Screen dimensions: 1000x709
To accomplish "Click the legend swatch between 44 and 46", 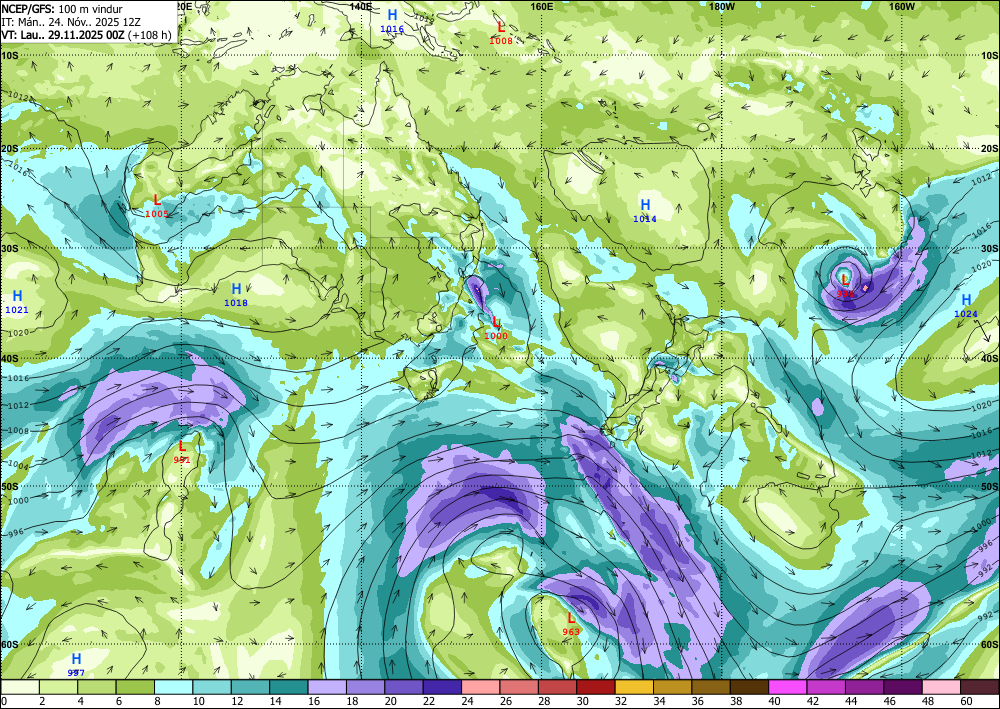I will (x=864, y=687).
